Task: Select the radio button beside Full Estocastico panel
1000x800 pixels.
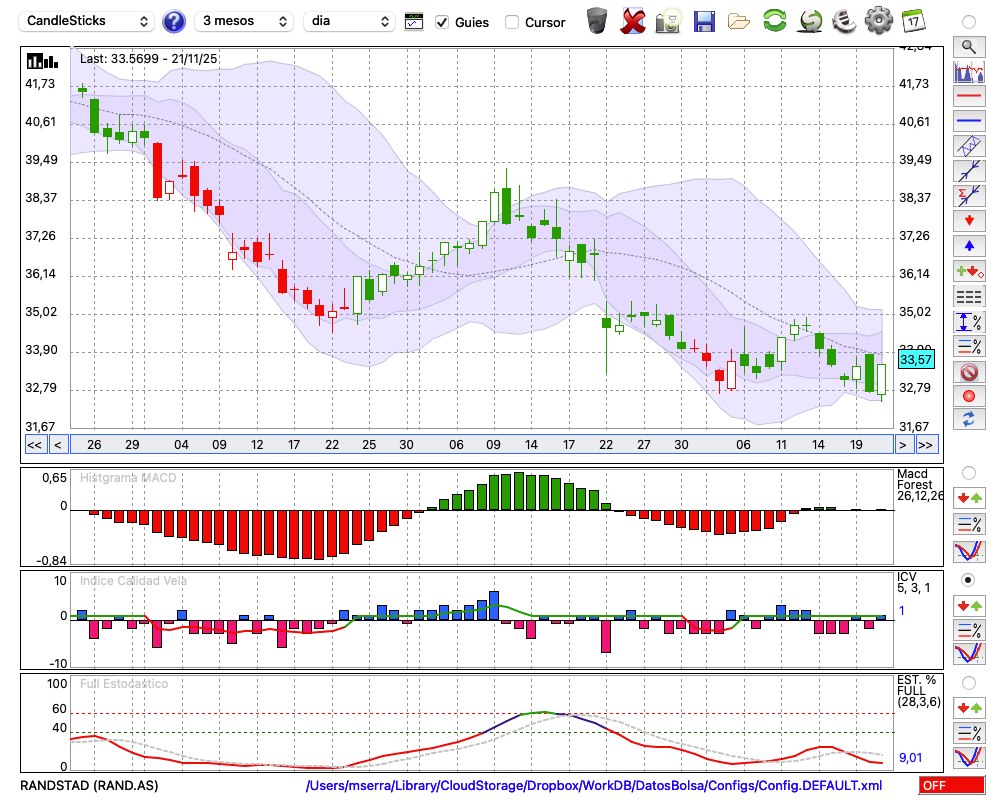Action: point(968,682)
